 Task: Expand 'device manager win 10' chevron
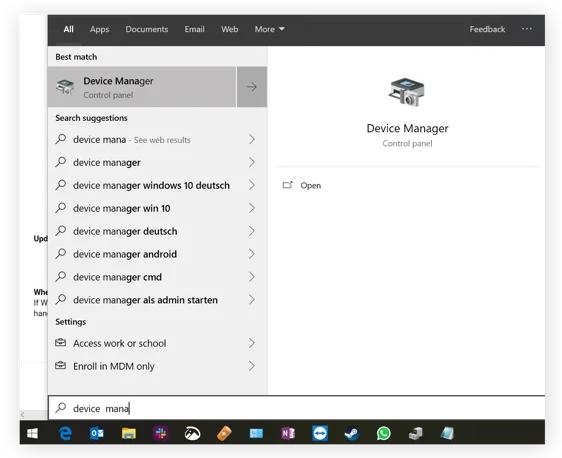(x=252, y=208)
